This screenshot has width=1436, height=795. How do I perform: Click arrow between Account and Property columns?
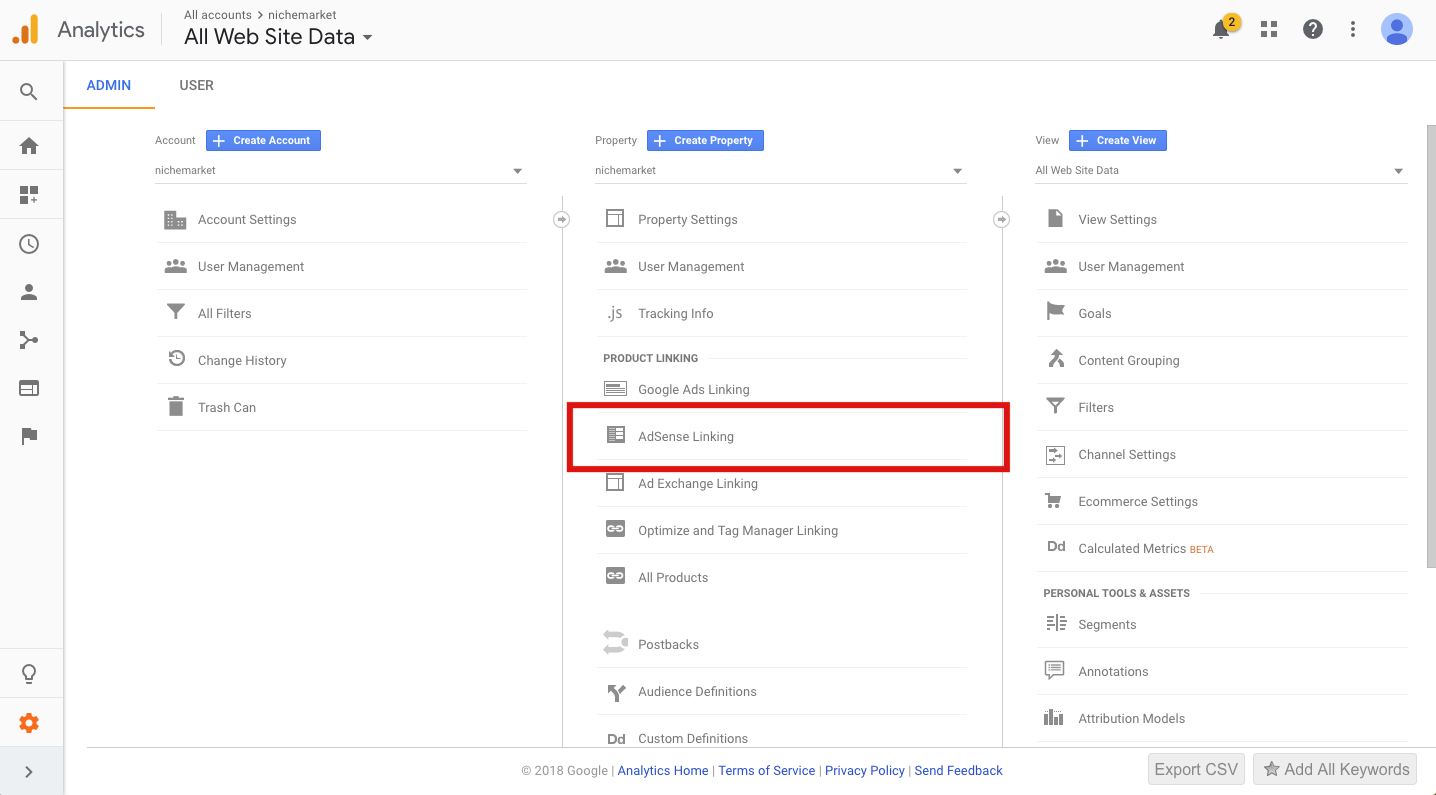pos(561,219)
